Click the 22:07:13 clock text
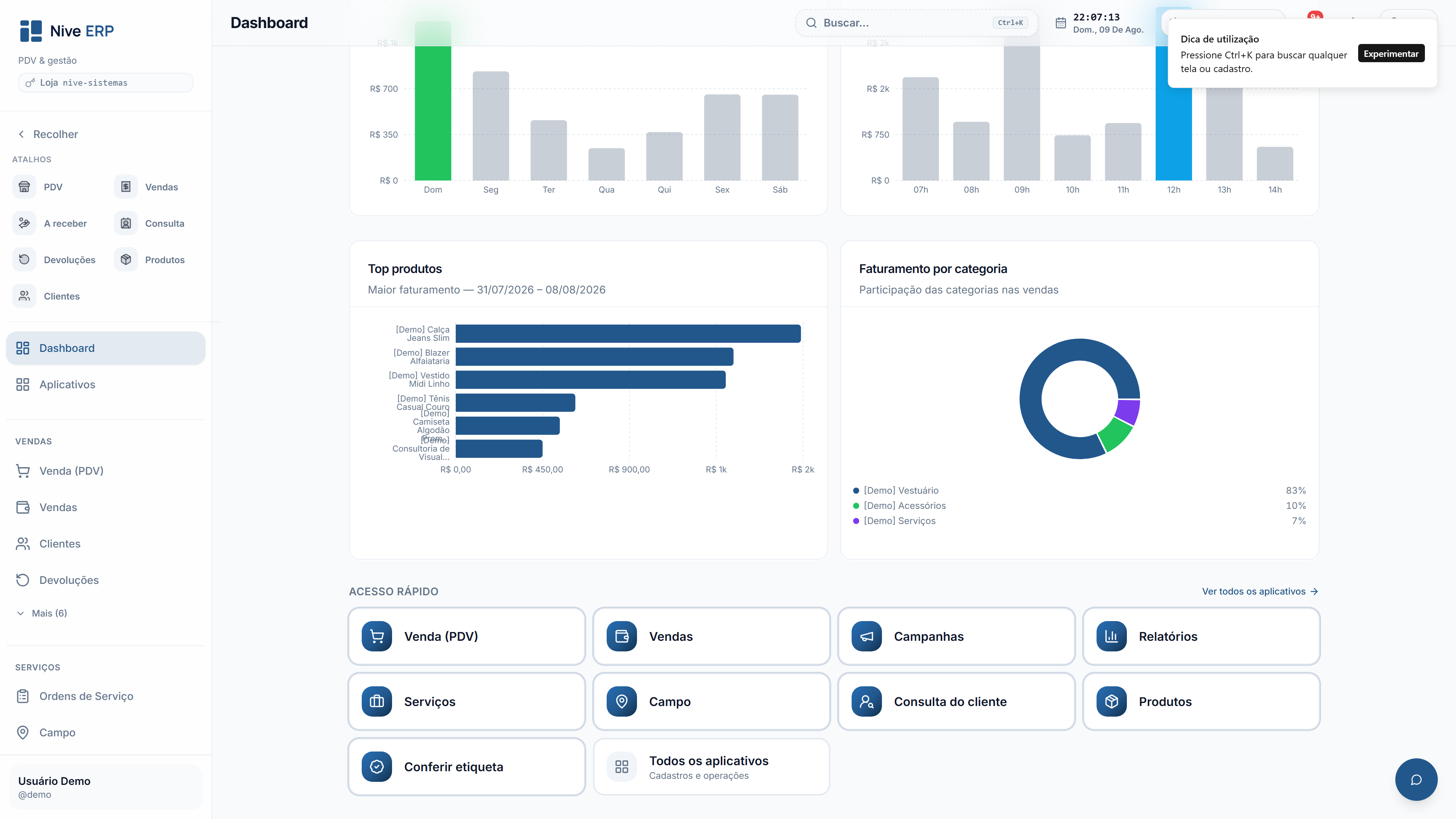This screenshot has height=819, width=1456. coord(1097,17)
